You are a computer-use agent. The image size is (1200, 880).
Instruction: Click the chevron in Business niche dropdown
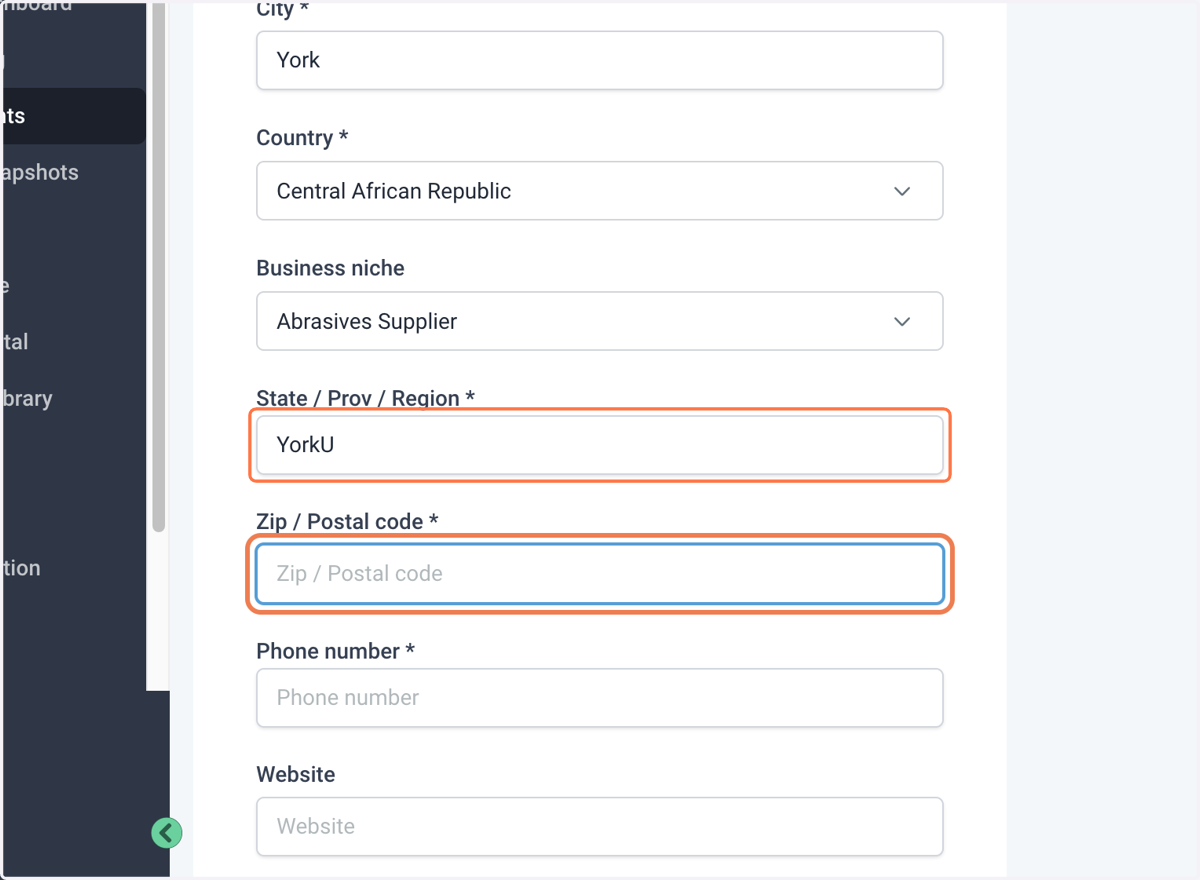tap(902, 321)
